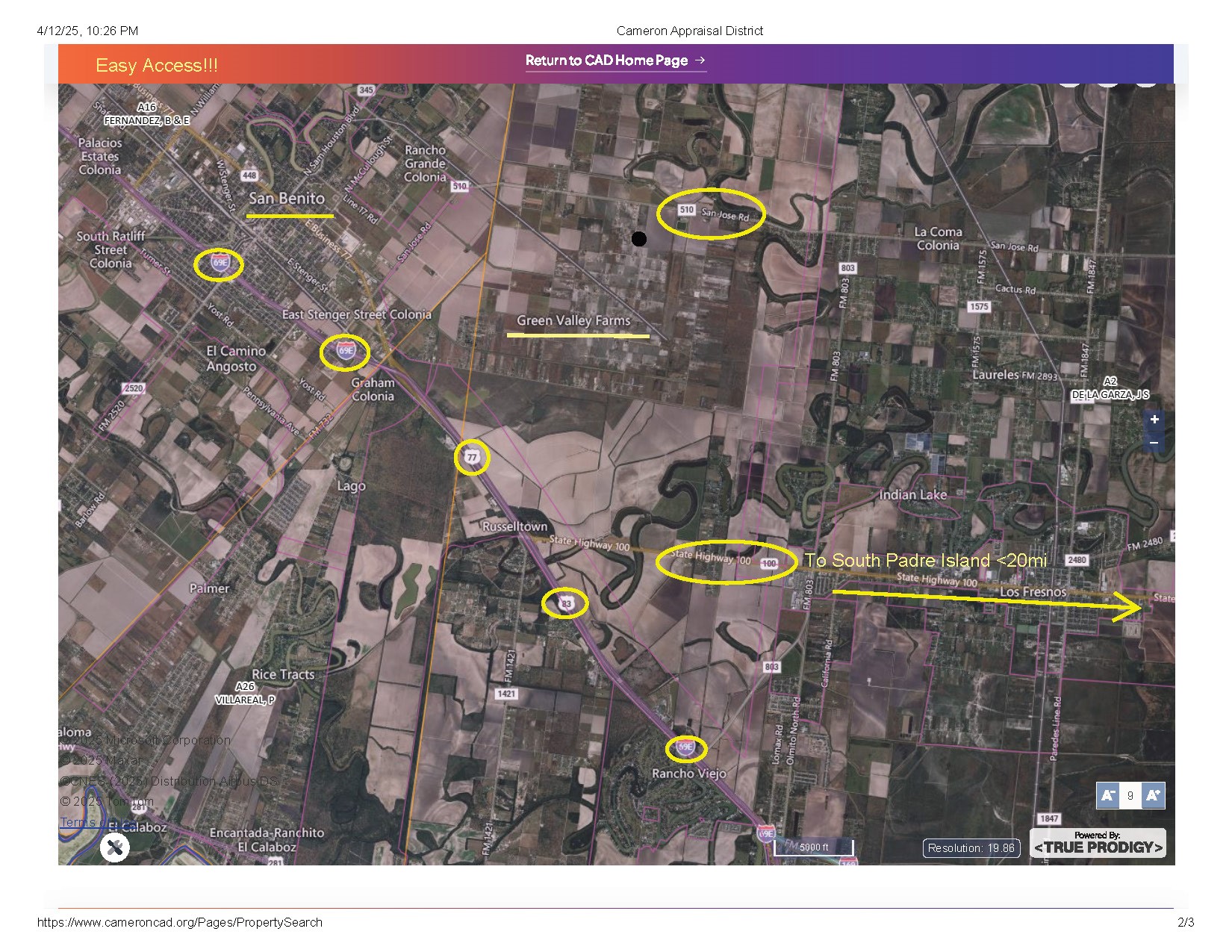This screenshot has width=1232, height=952.
Task: Click the circled US-83 highway shield
Action: (x=565, y=603)
